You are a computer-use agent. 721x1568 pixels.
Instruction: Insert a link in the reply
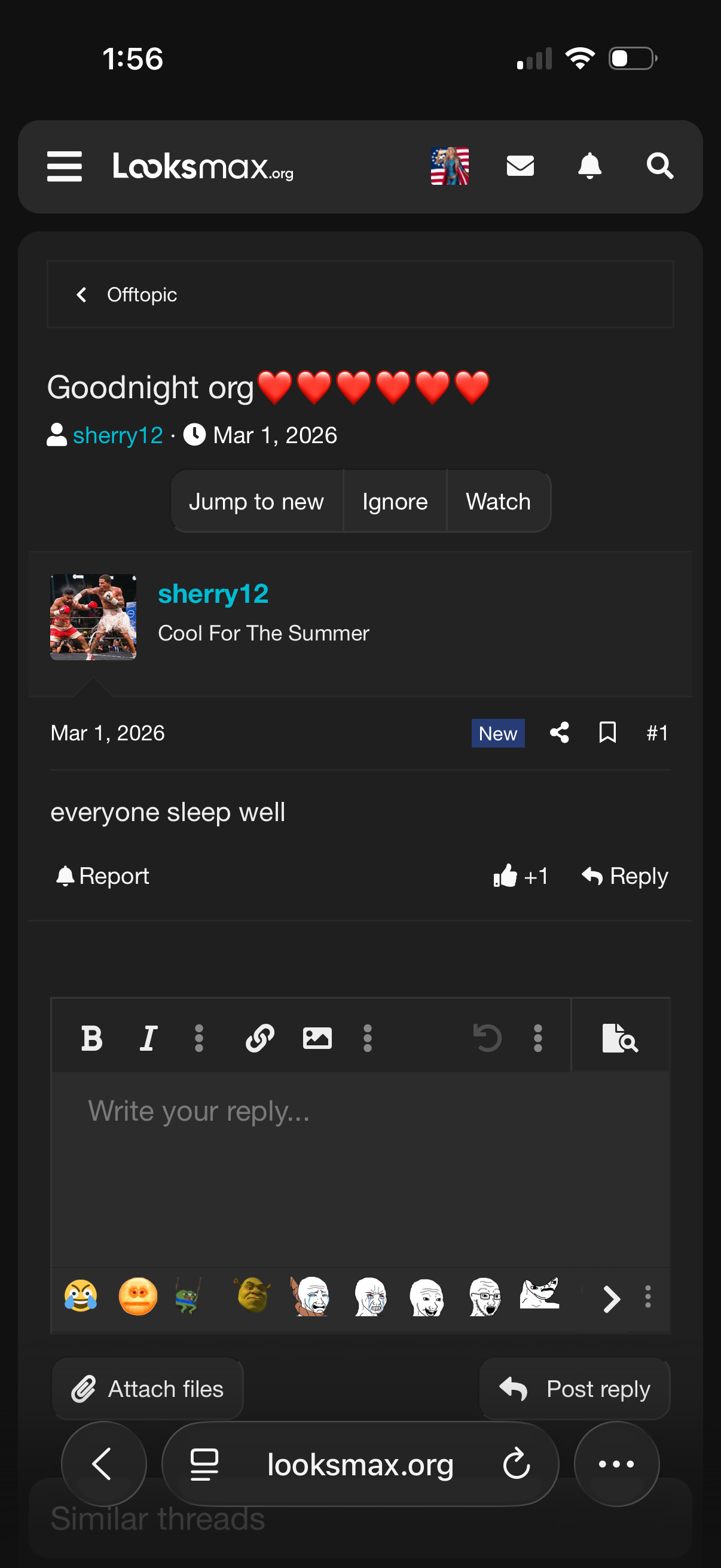click(x=260, y=1038)
